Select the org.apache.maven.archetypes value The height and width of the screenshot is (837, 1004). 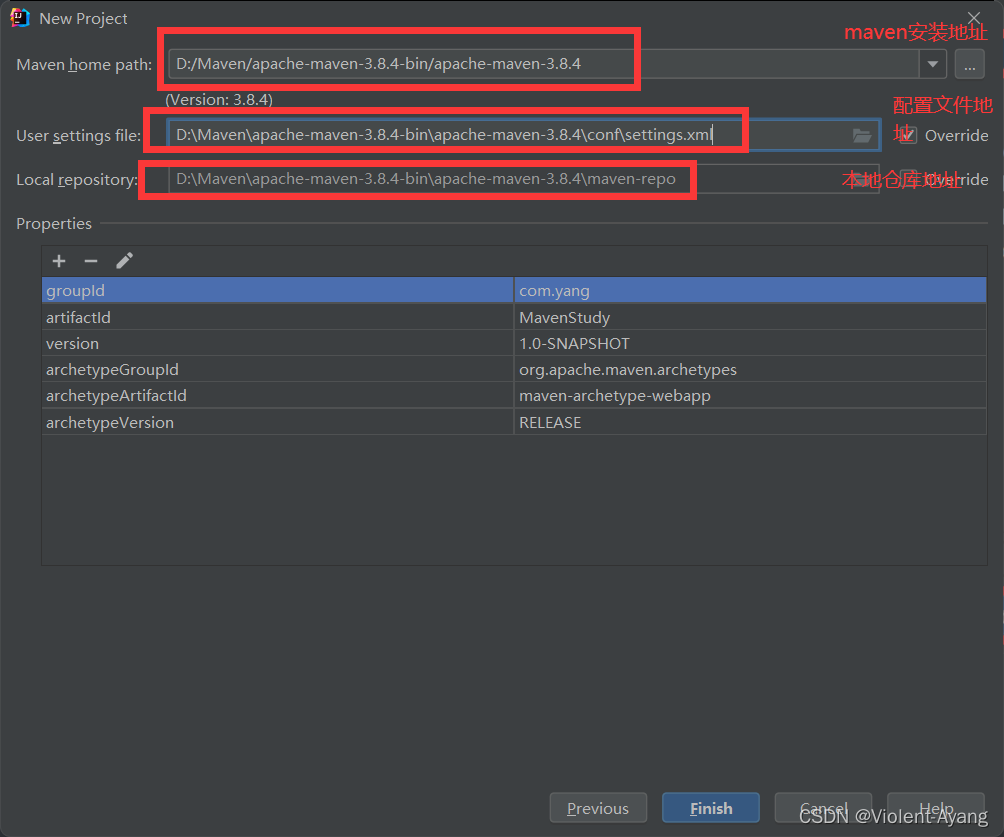click(x=750, y=370)
